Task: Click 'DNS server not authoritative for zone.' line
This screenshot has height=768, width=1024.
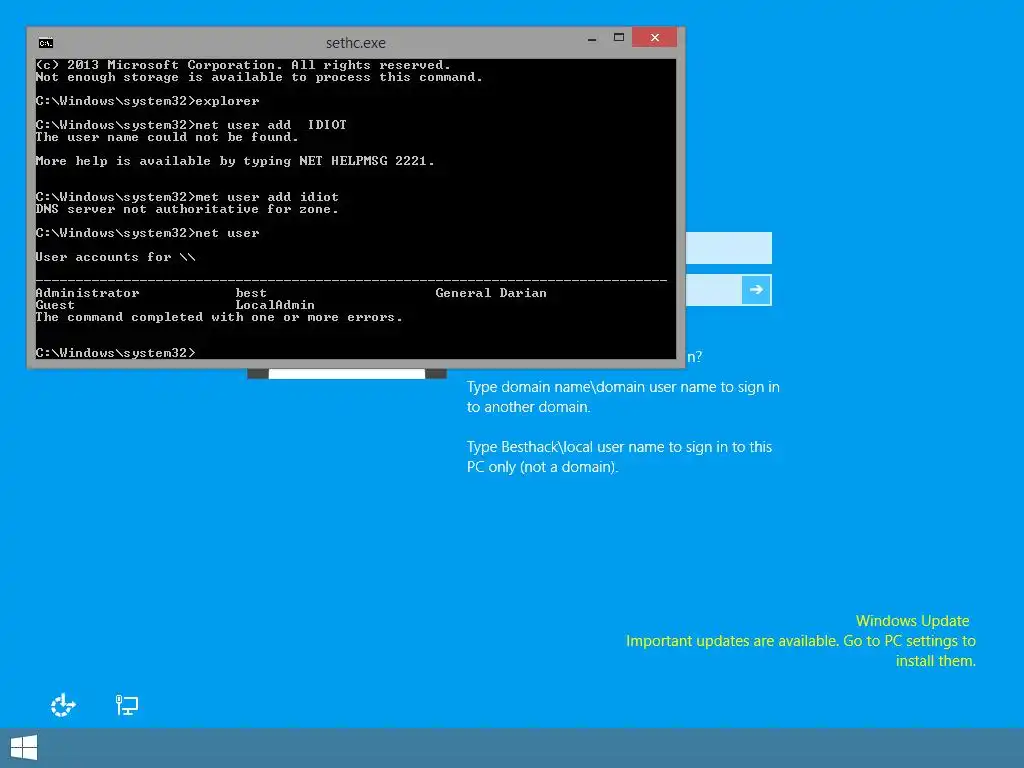Action: coord(187,209)
